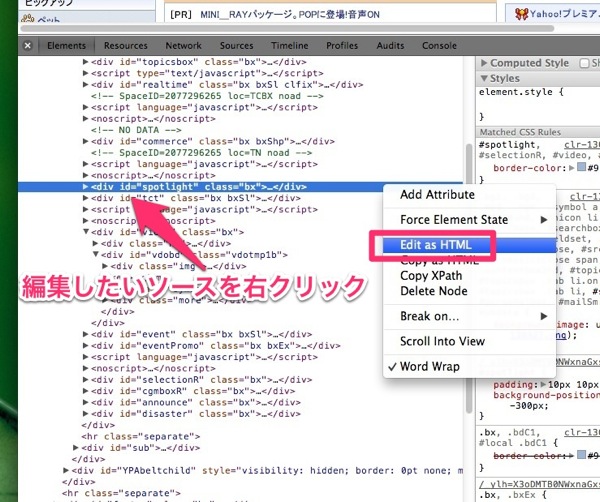Expand the announce div node
Image resolution: width=600 pixels, height=502 pixels.
(85, 402)
